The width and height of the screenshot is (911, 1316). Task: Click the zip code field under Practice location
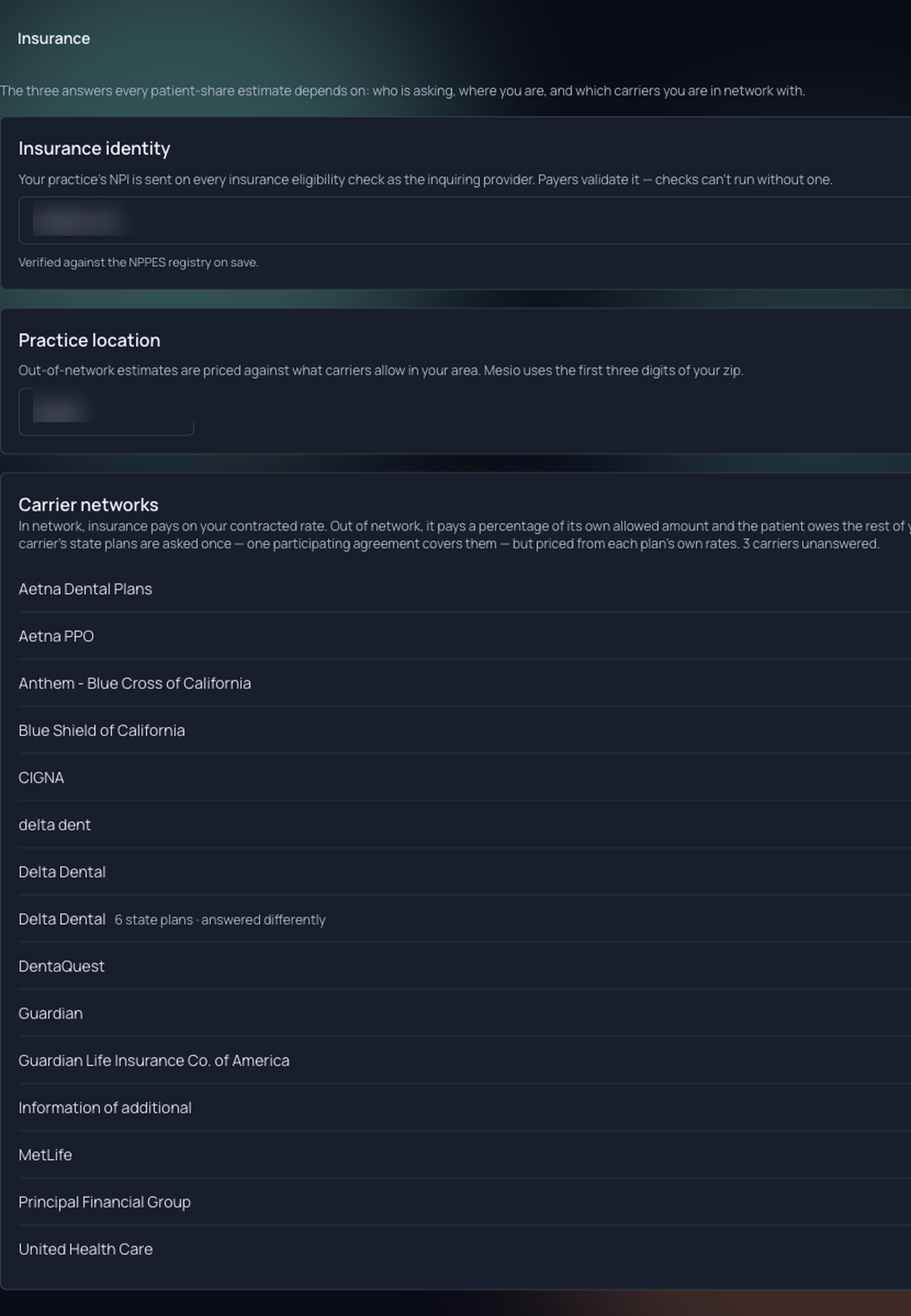point(106,412)
